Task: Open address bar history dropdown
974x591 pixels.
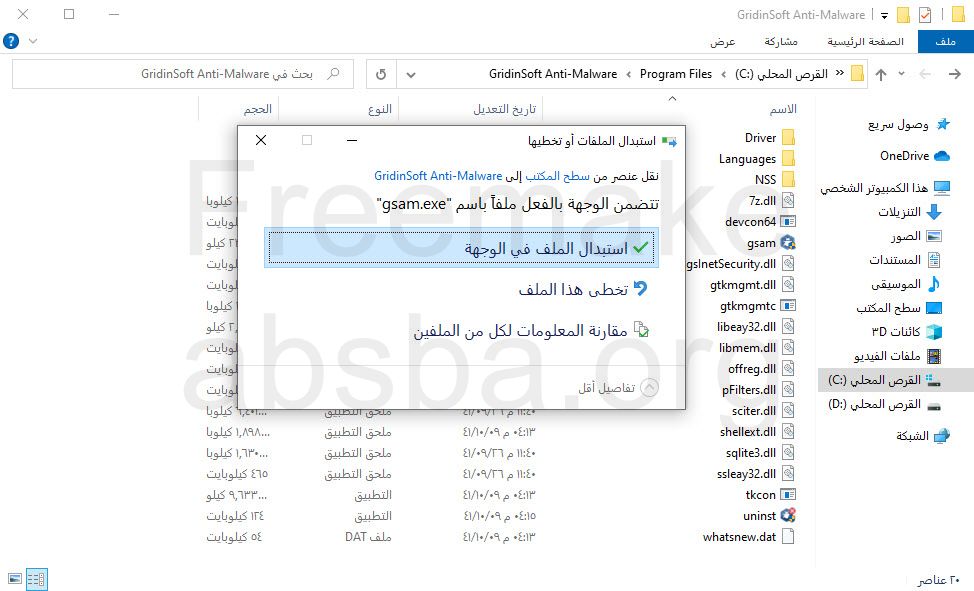Action: coord(411,75)
